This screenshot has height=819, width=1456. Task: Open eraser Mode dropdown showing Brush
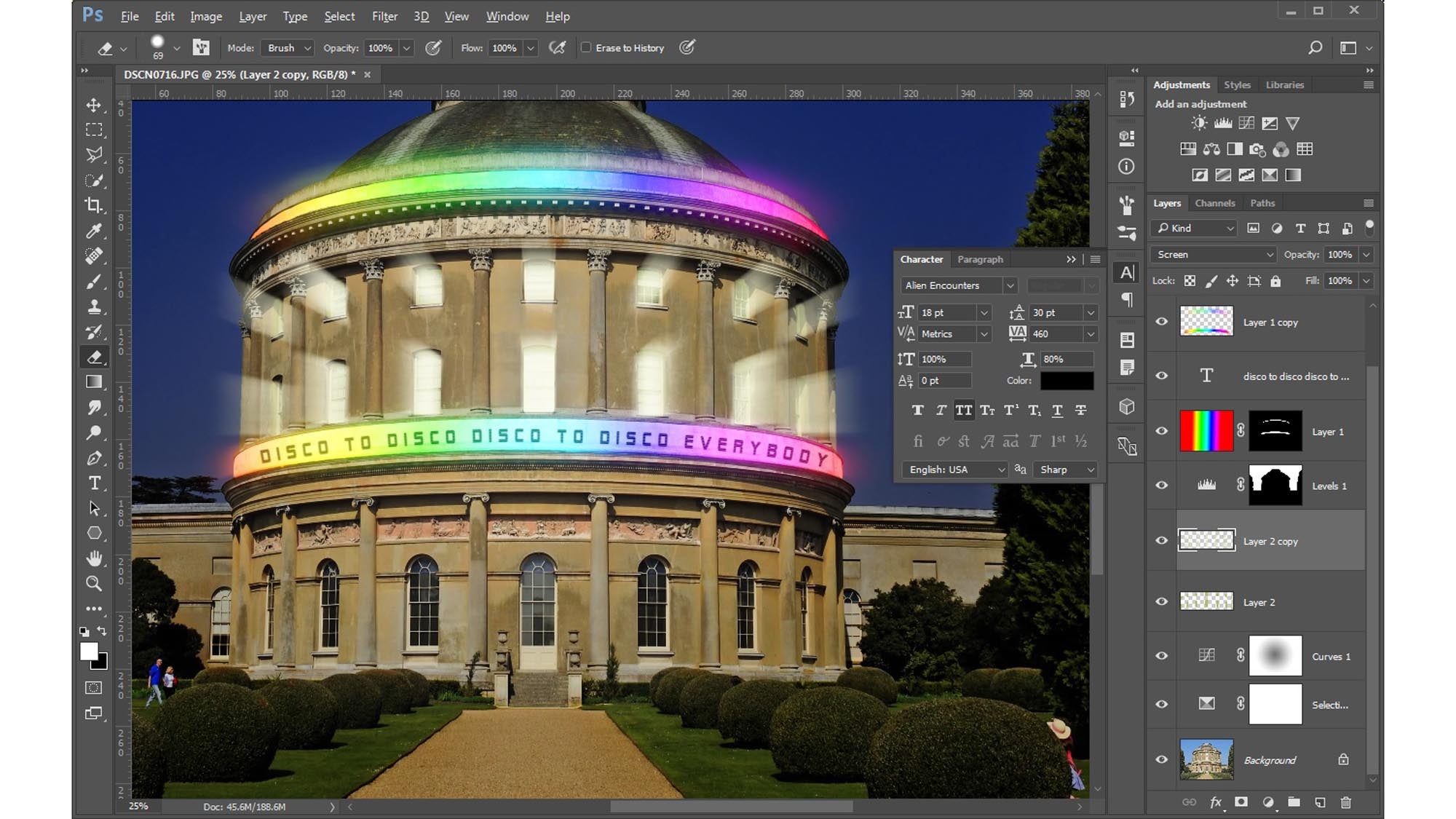coord(288,48)
